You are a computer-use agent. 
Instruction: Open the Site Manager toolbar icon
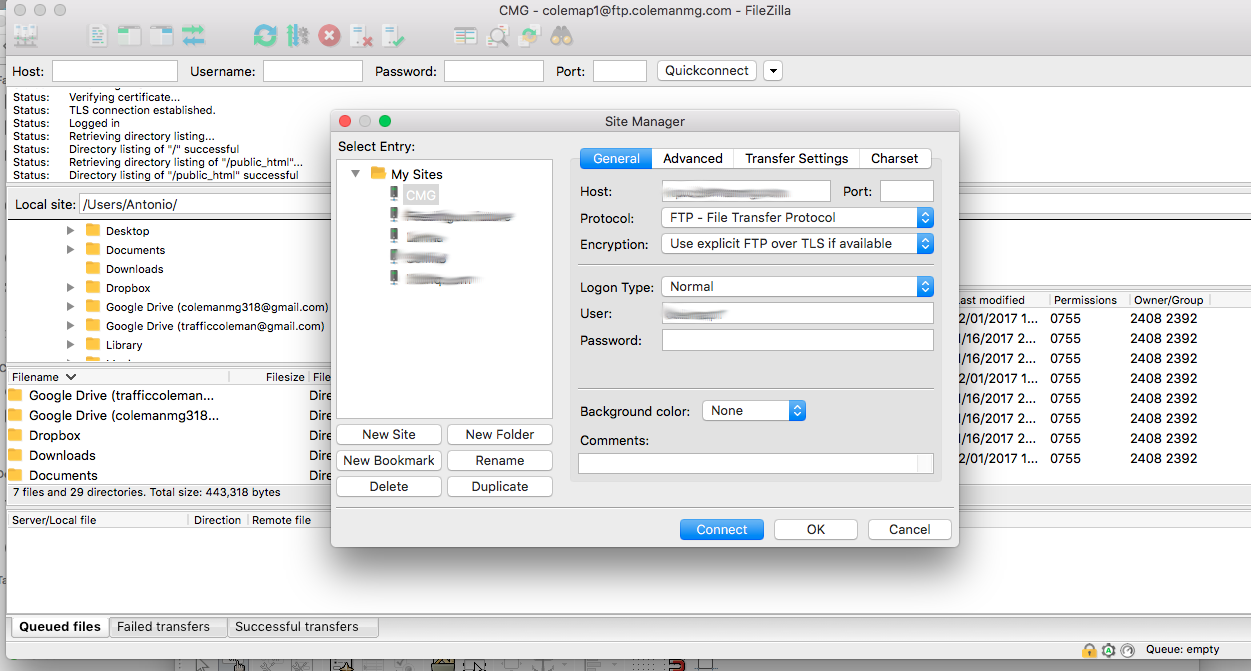[x=25, y=36]
